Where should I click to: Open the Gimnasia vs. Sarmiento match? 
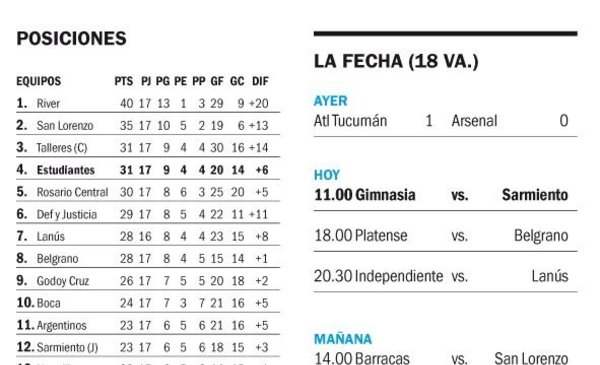tap(445, 195)
